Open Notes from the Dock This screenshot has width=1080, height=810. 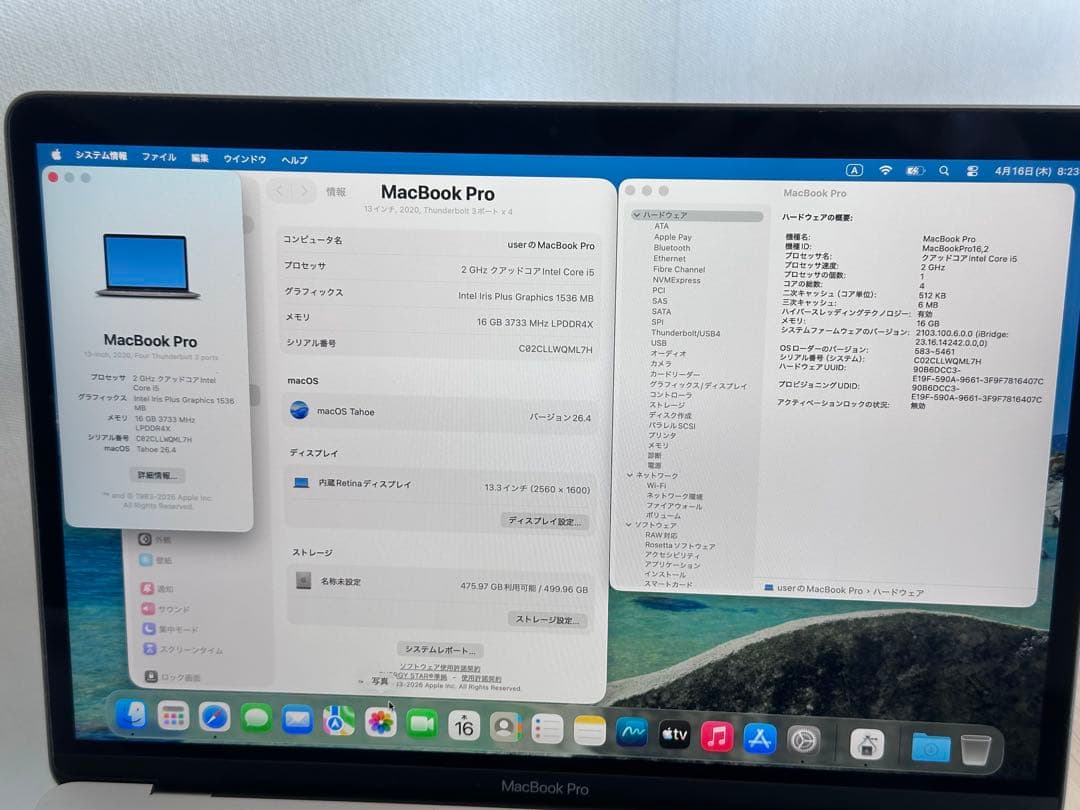coord(590,731)
